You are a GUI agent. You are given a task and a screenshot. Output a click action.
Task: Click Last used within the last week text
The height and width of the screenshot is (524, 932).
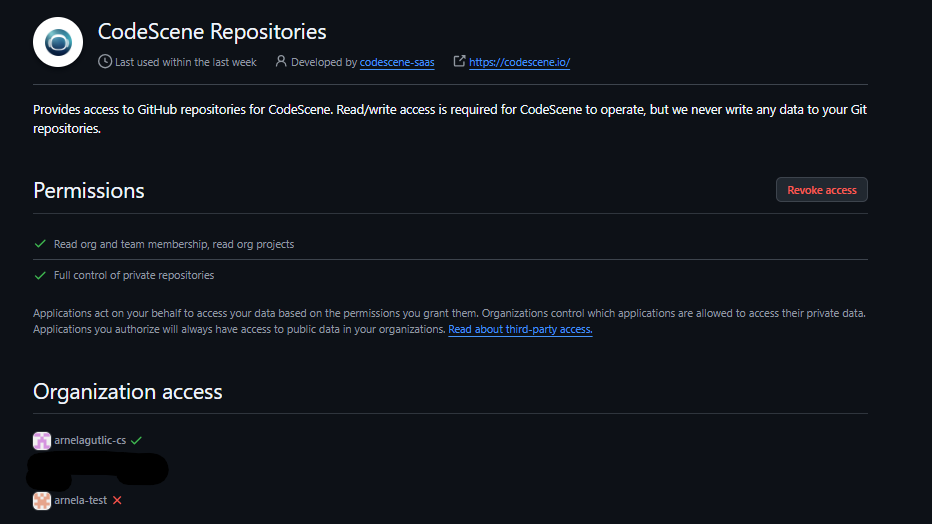pyautogui.click(x=185, y=62)
